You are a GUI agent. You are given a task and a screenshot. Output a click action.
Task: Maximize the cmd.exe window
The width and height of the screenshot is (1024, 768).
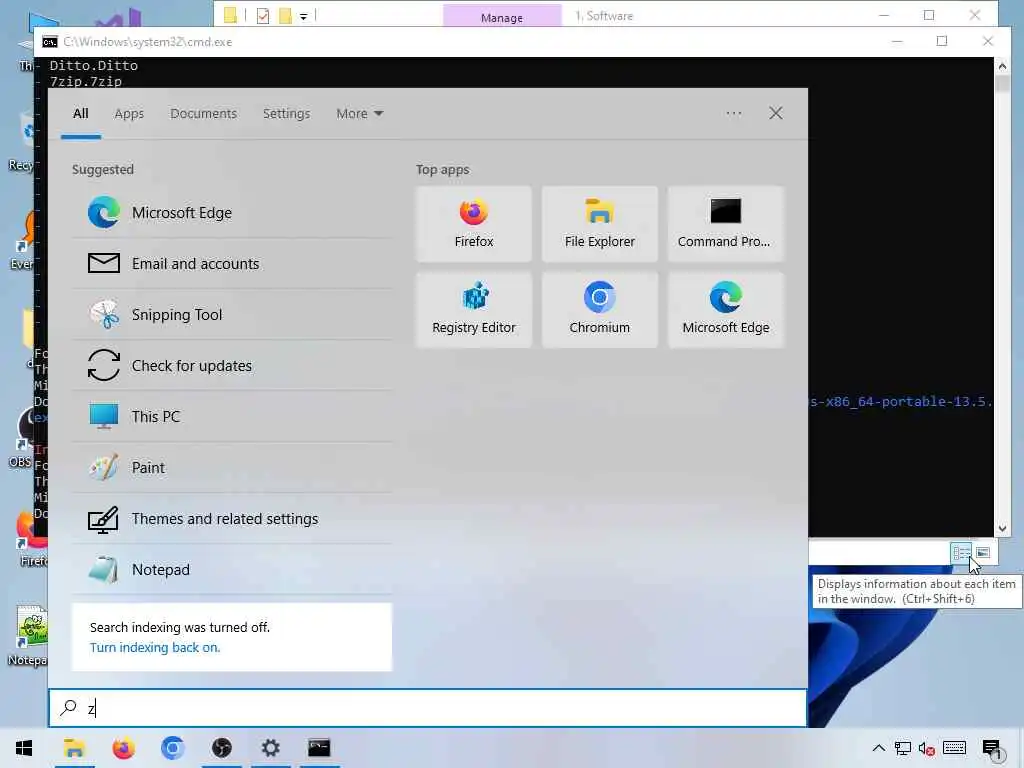pyautogui.click(x=941, y=41)
